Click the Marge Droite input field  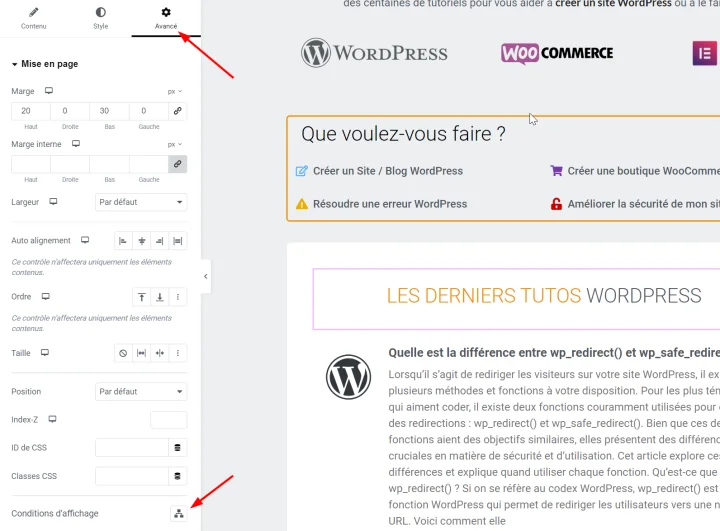tap(70, 111)
